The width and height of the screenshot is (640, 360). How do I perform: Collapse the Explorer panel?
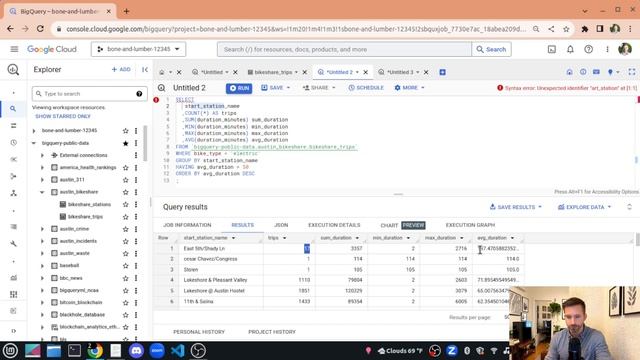click(x=145, y=70)
